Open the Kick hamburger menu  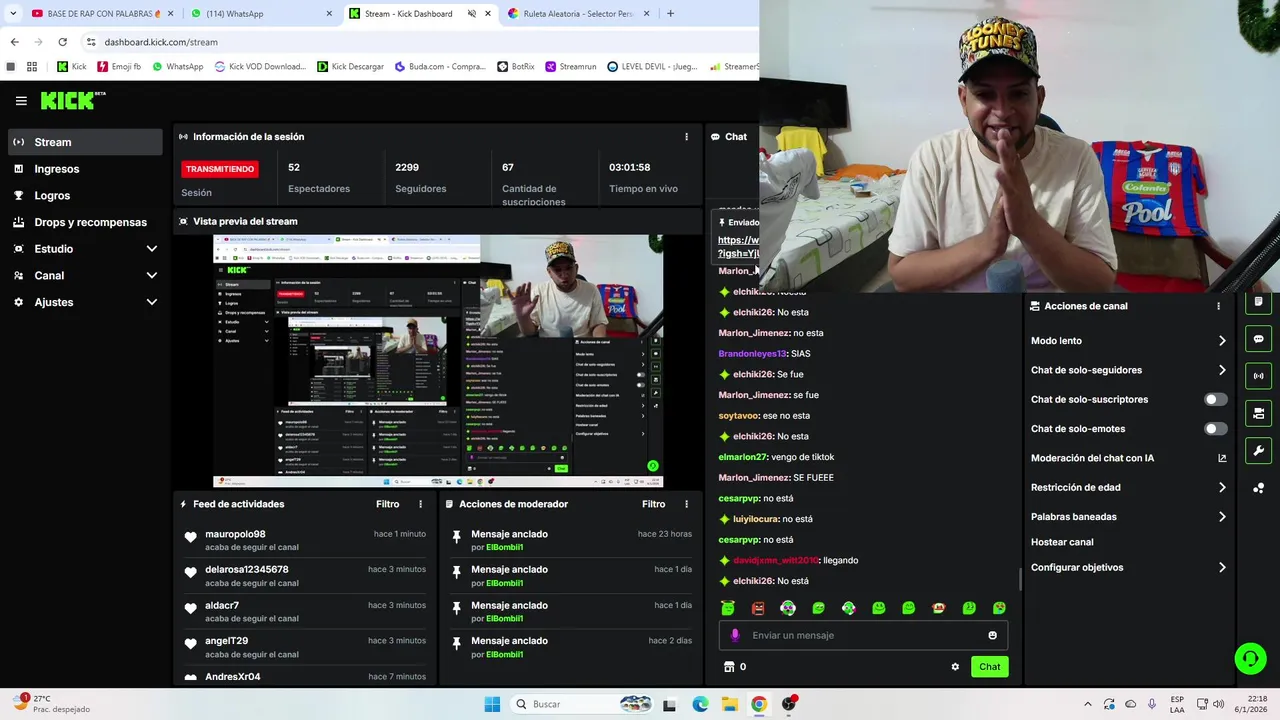coord(21,101)
